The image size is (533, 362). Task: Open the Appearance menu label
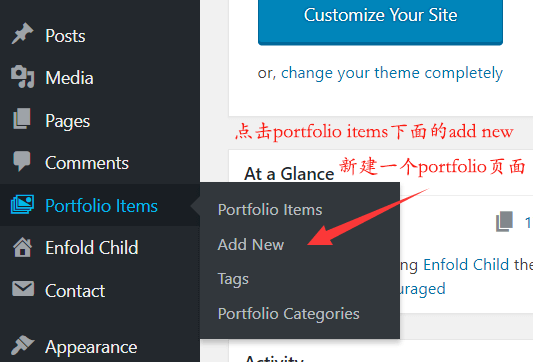[x=91, y=347]
